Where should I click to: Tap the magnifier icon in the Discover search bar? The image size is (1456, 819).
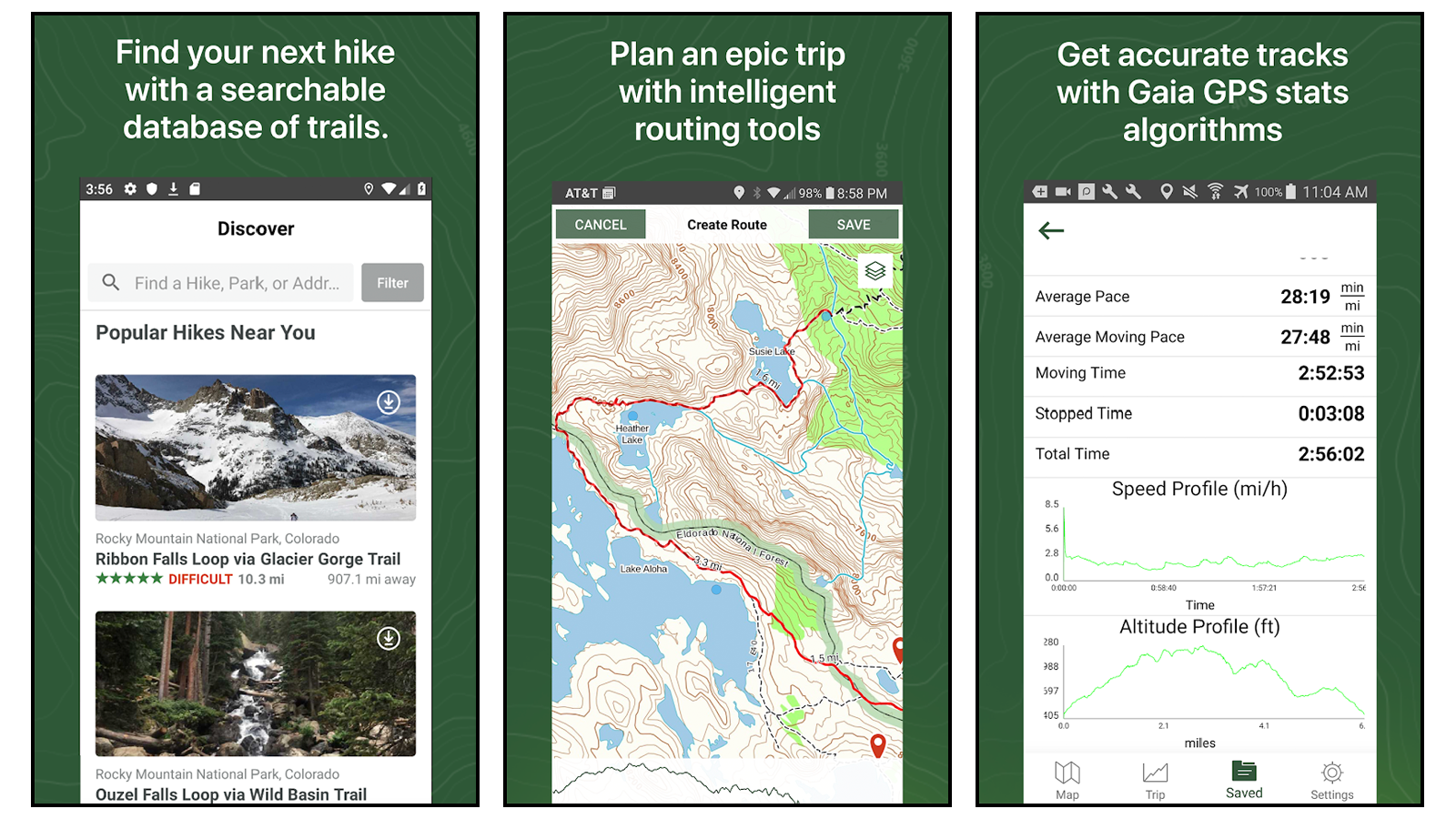pos(110,282)
